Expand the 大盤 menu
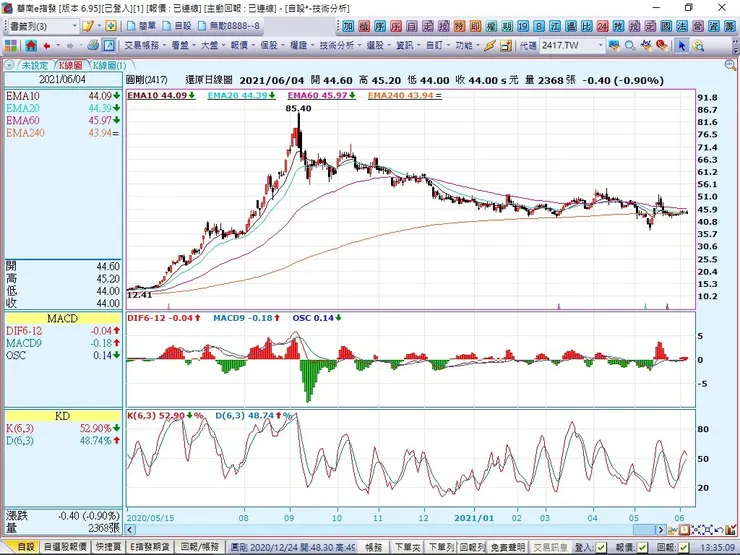This screenshot has height=555, width=740. 212,46
